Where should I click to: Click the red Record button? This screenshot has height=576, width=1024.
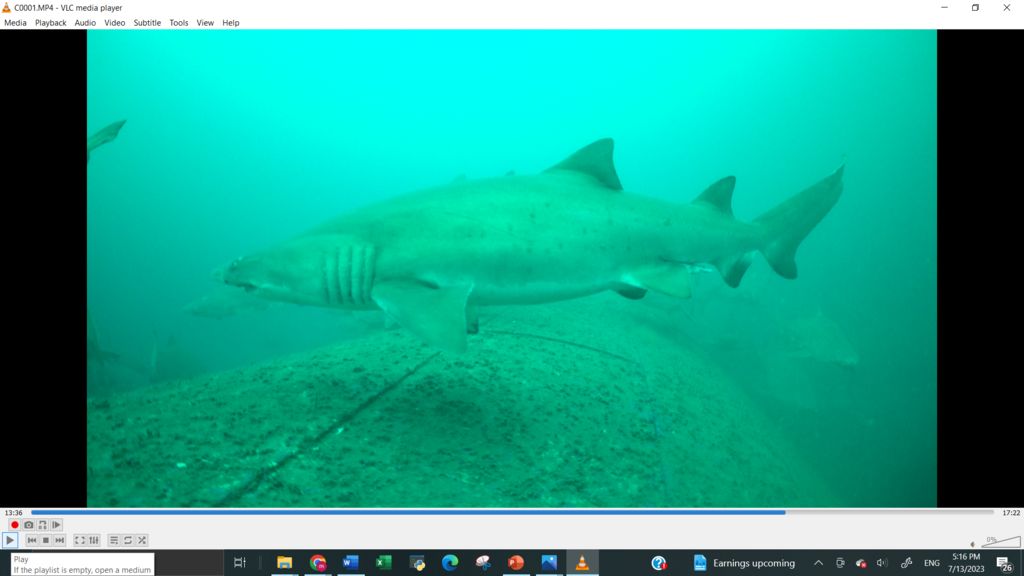(15, 525)
